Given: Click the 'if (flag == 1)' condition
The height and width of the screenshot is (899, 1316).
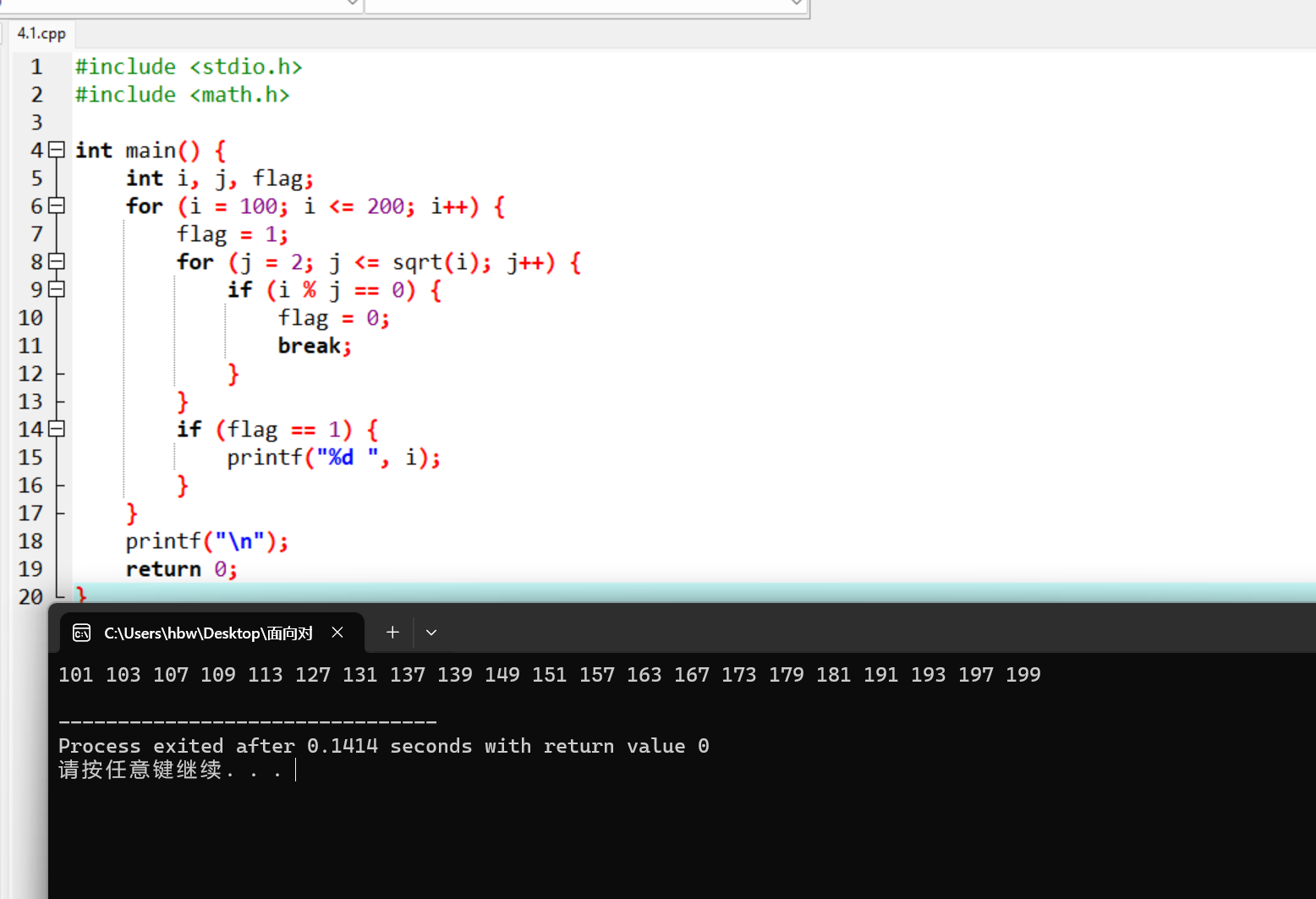Looking at the screenshot, I should tap(265, 430).
